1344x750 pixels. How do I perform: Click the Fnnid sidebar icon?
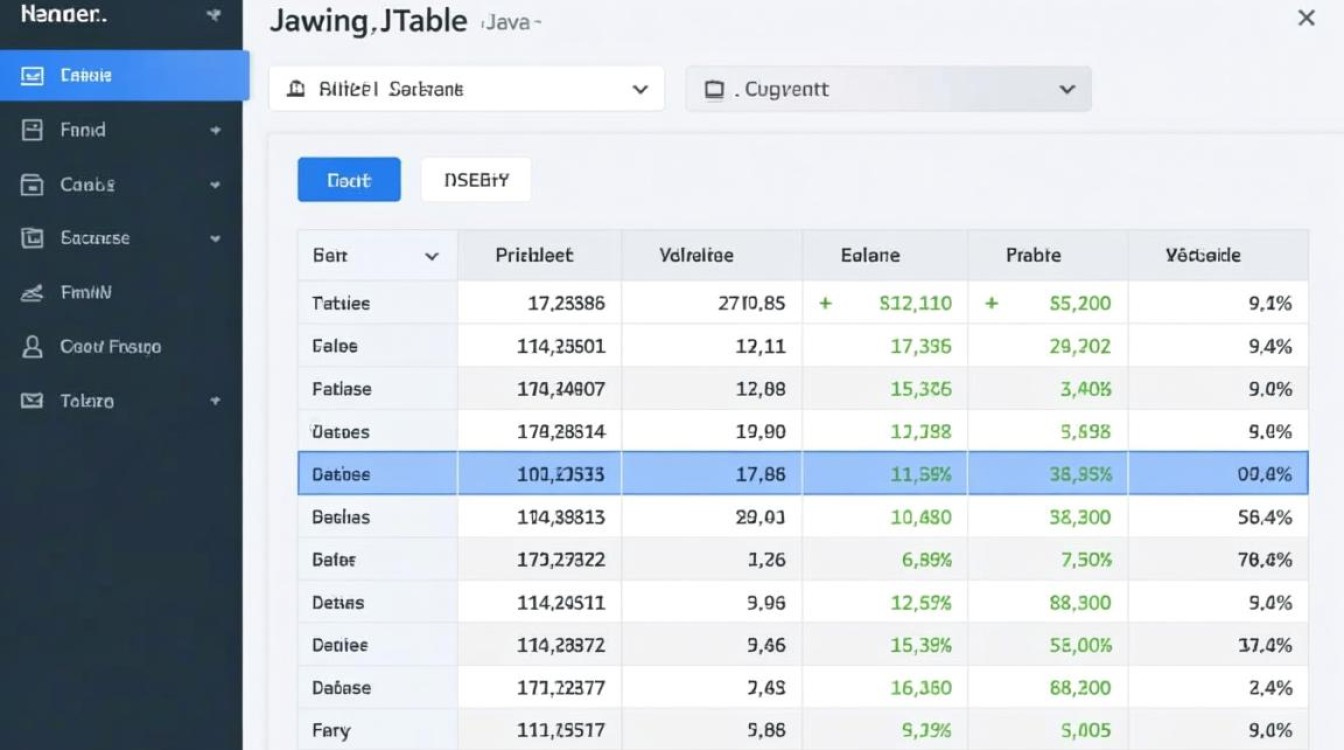coord(32,130)
